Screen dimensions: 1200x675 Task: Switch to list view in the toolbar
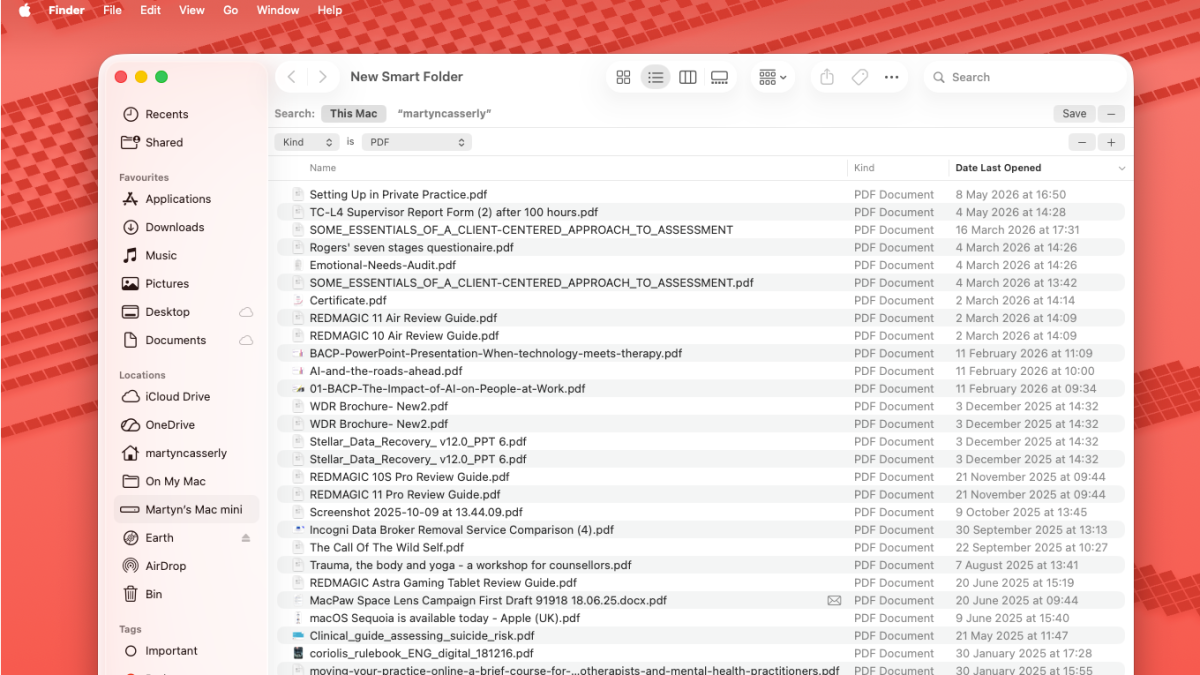655,77
